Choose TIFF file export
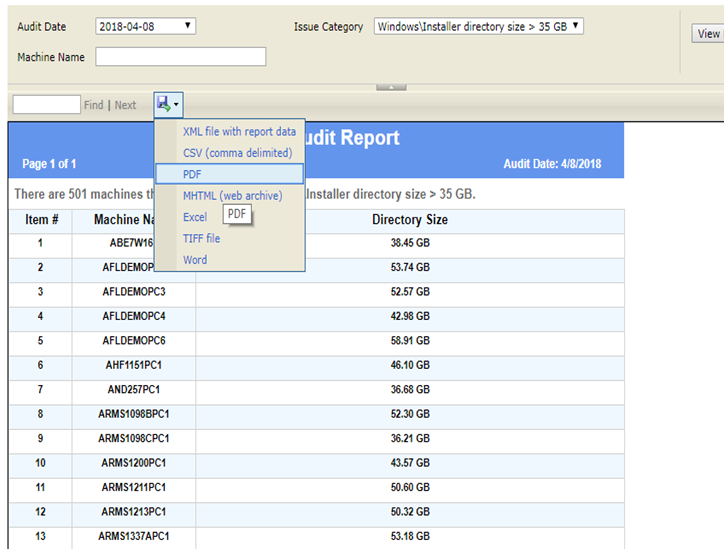This screenshot has height=549, width=724. point(201,238)
